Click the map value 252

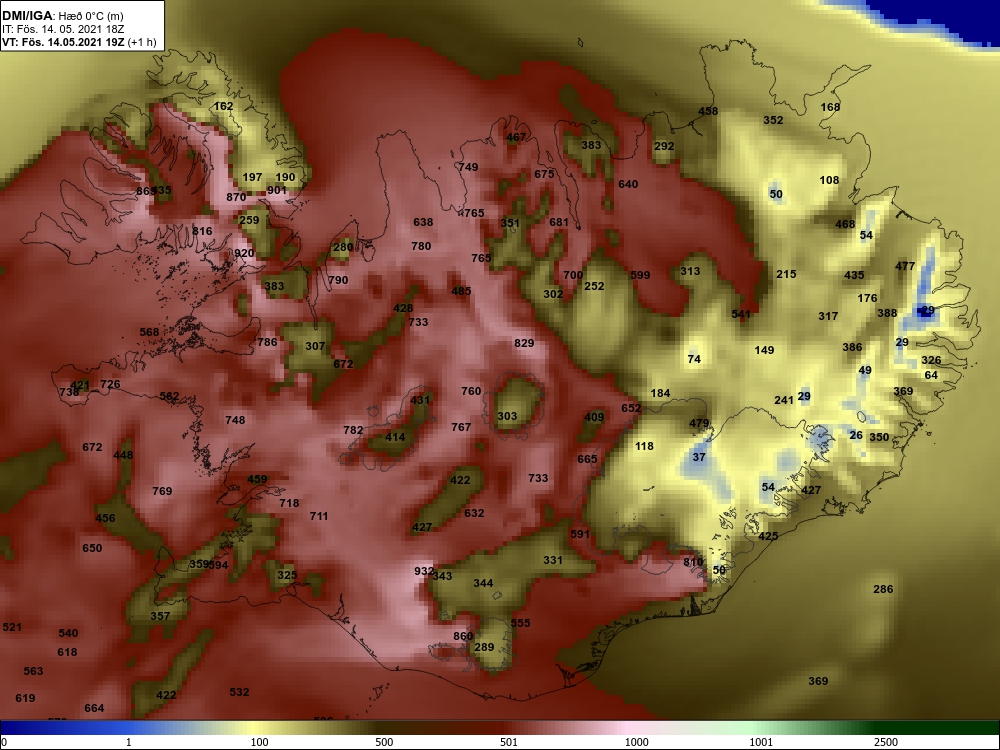tap(594, 286)
